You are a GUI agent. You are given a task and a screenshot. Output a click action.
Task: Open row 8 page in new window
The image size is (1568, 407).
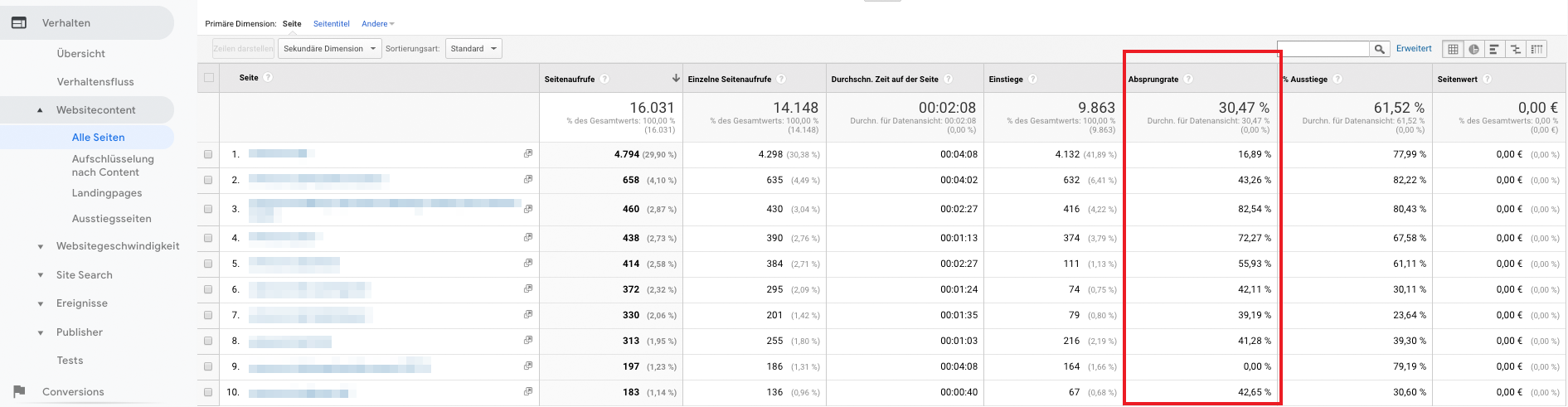click(x=528, y=340)
